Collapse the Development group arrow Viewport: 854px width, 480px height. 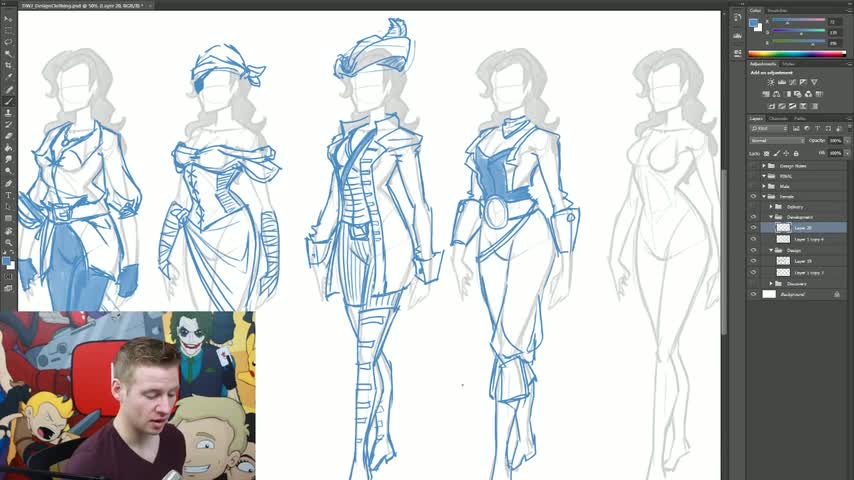point(771,217)
